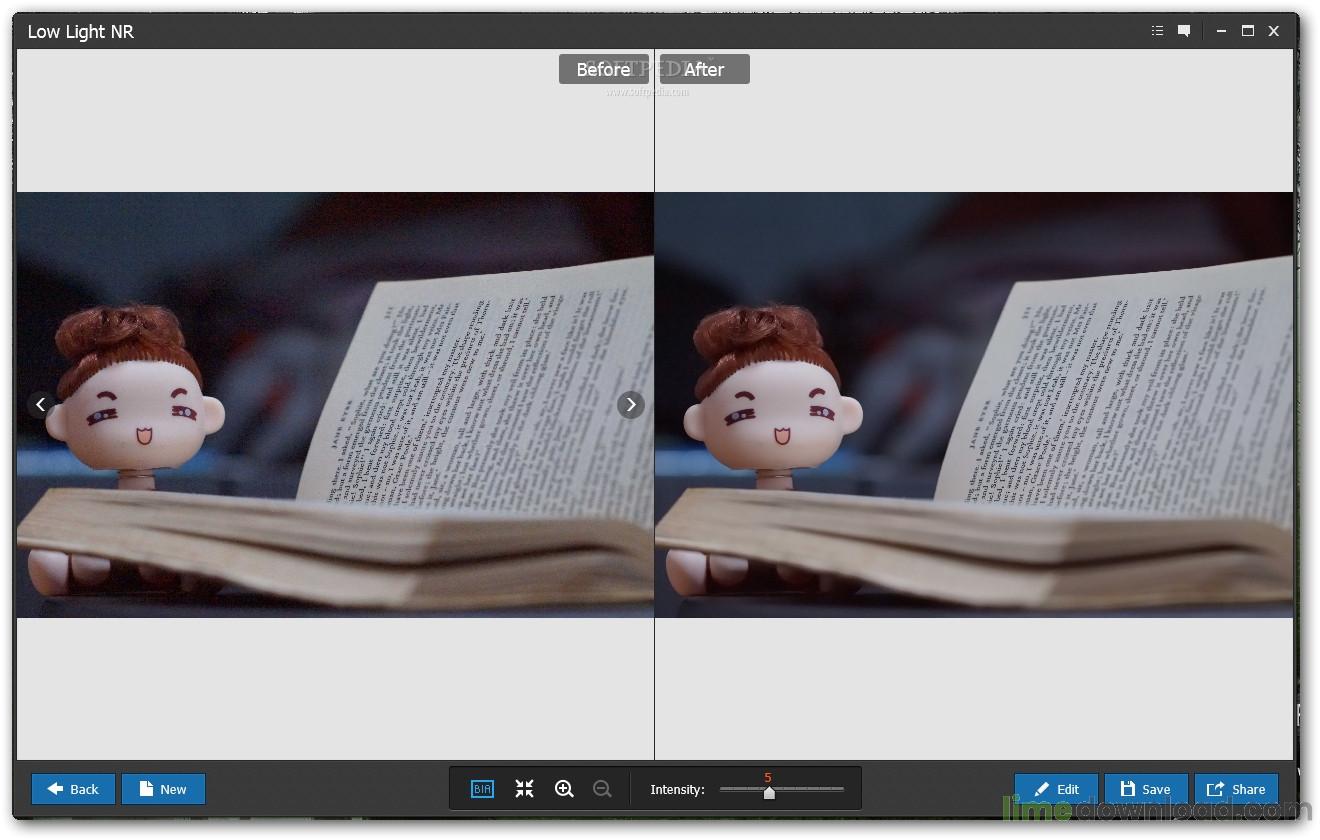Toggle the before/after compare view icon
The height and width of the screenshot is (840, 1320).
coord(482,789)
